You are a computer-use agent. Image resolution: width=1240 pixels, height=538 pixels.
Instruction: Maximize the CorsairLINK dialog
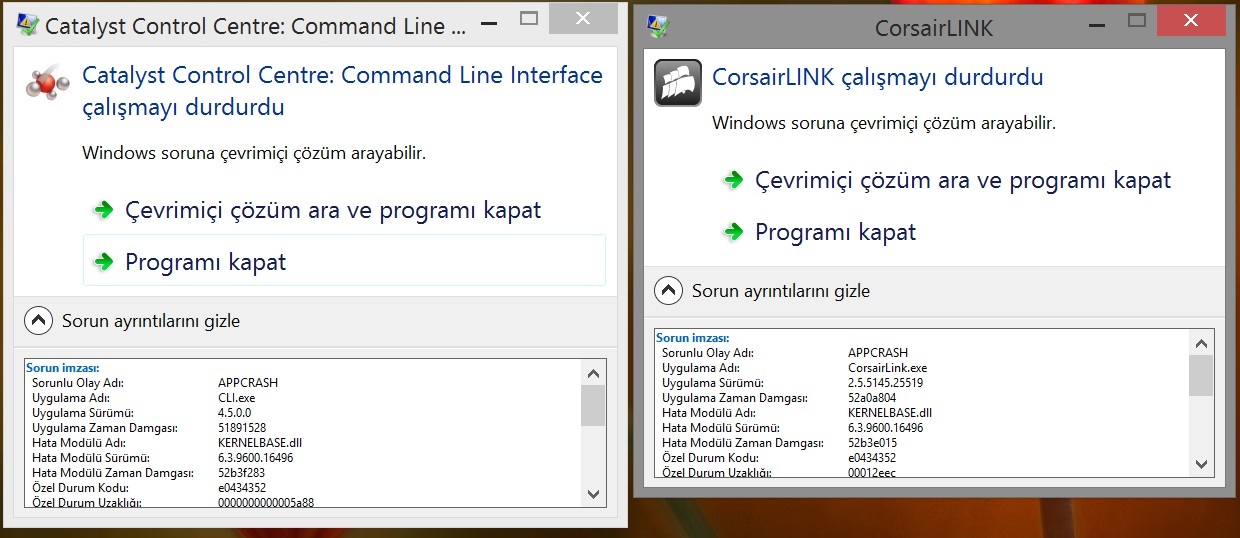[x=1136, y=20]
